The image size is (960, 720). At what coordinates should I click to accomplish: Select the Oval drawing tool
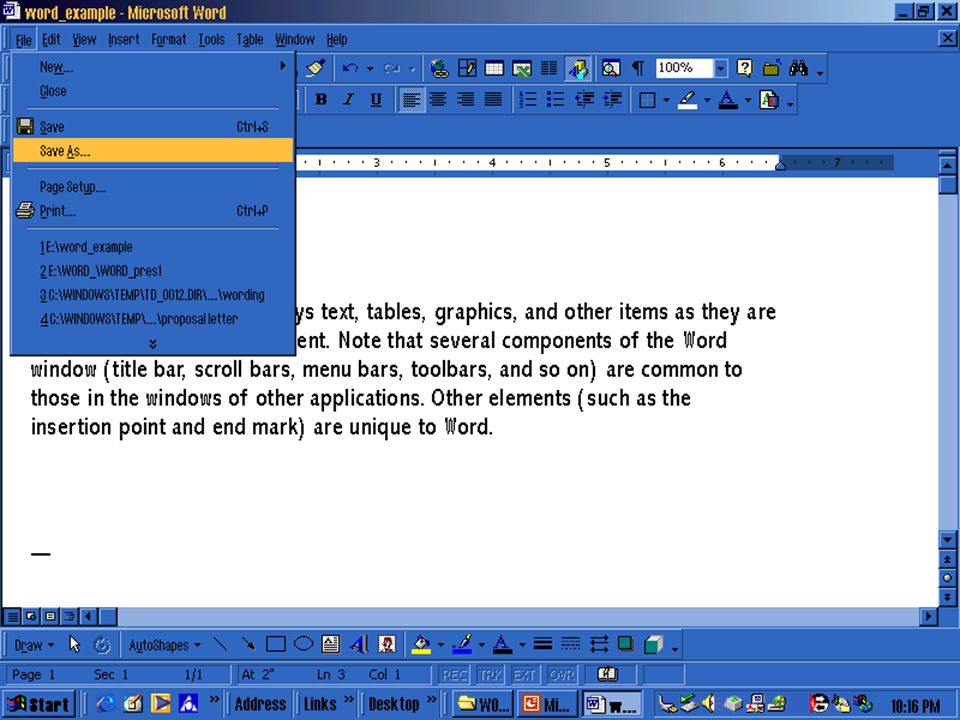(303, 644)
